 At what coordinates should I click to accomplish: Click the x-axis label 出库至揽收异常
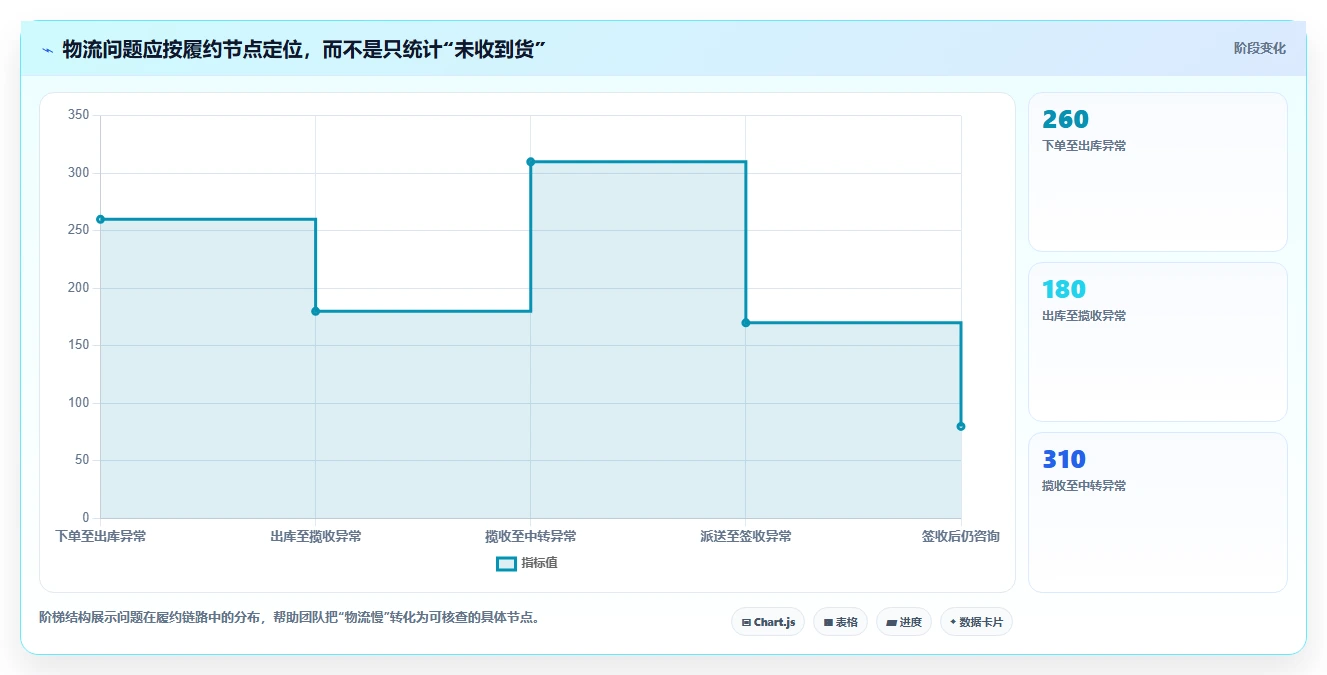pyautogui.click(x=316, y=537)
